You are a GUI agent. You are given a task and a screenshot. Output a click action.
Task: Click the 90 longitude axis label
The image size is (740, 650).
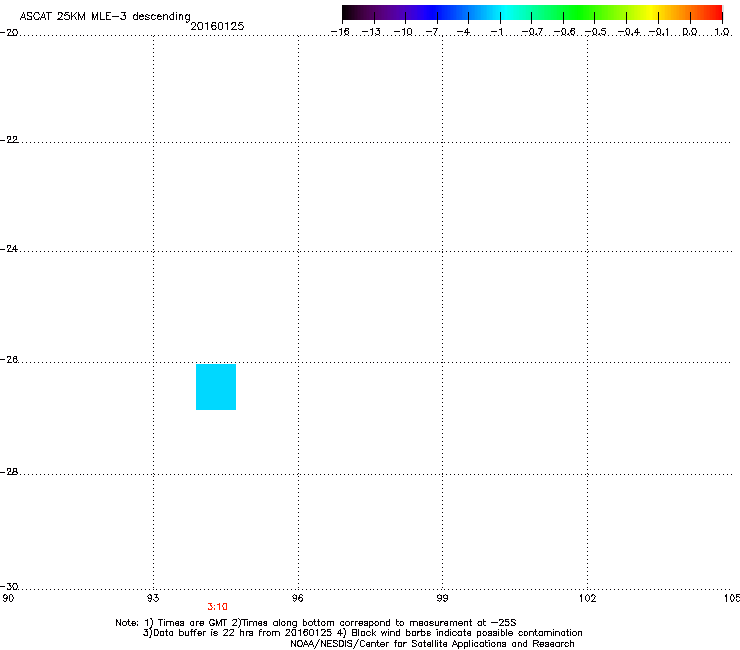tap(8, 599)
